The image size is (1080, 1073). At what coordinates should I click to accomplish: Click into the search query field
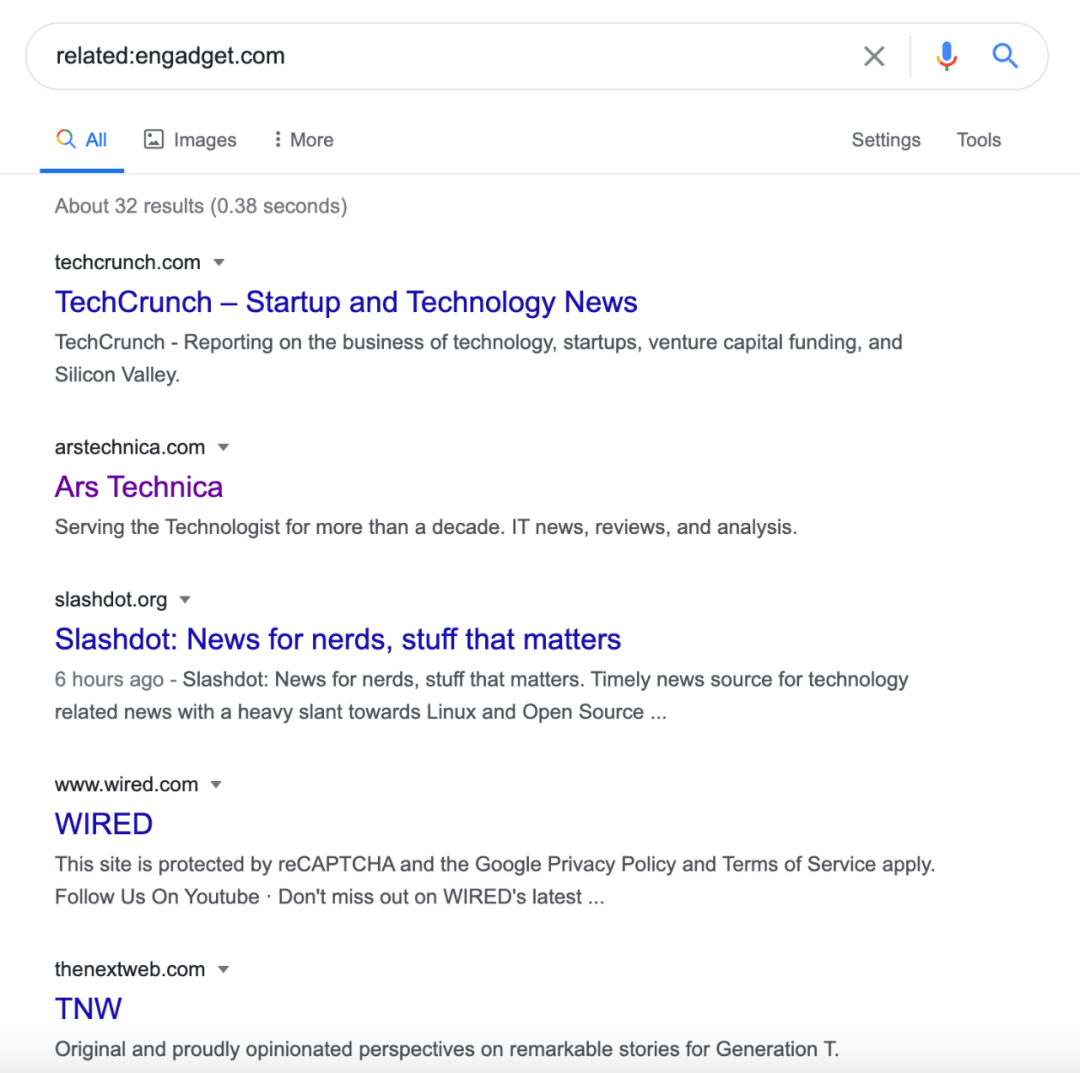pos(441,56)
